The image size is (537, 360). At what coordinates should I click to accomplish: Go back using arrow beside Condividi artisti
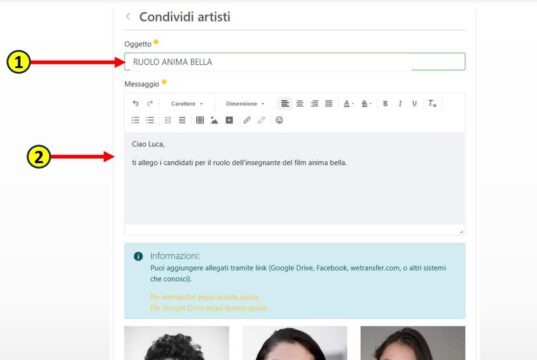click(x=128, y=16)
